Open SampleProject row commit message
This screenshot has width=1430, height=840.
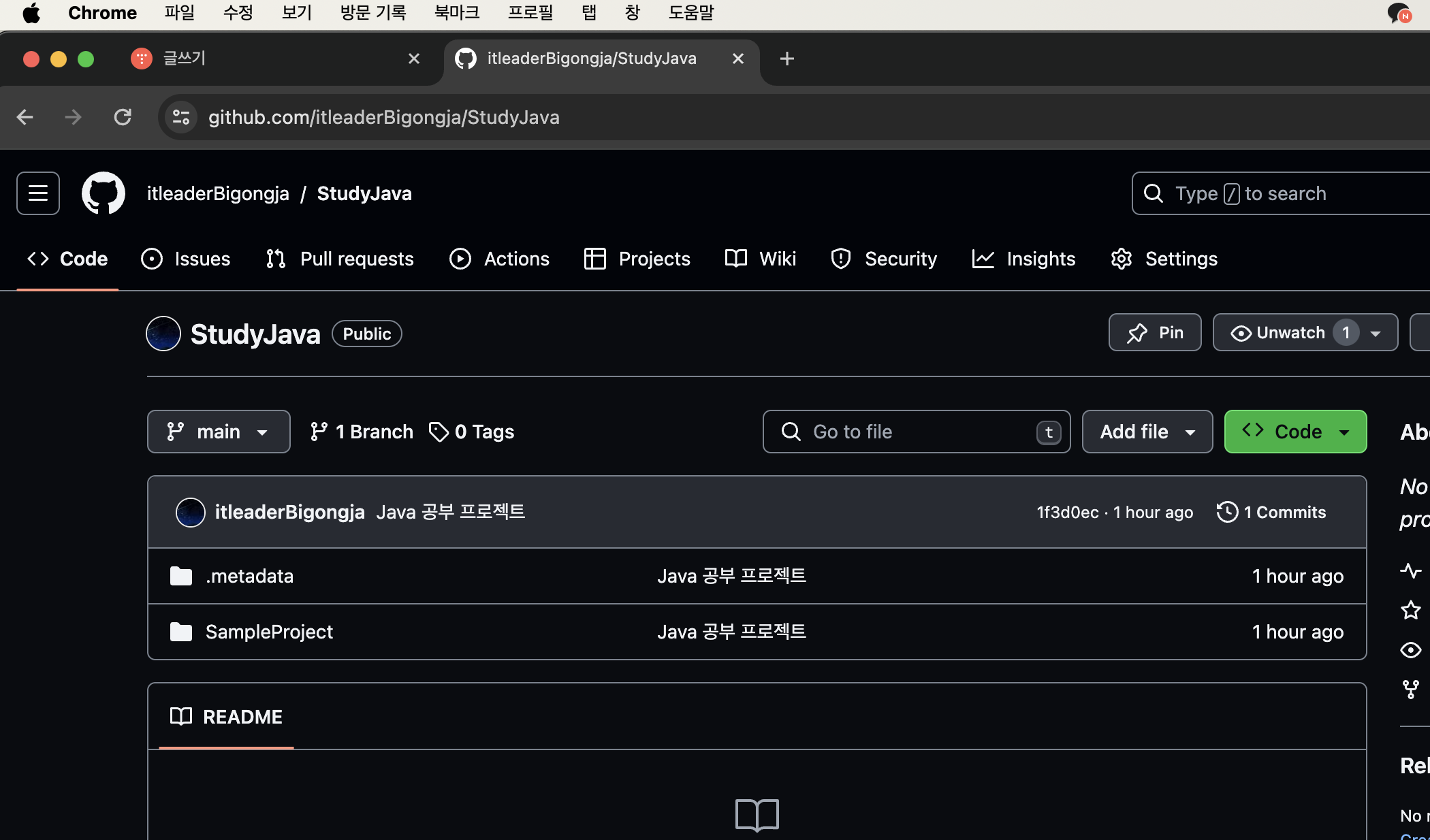[731, 632]
